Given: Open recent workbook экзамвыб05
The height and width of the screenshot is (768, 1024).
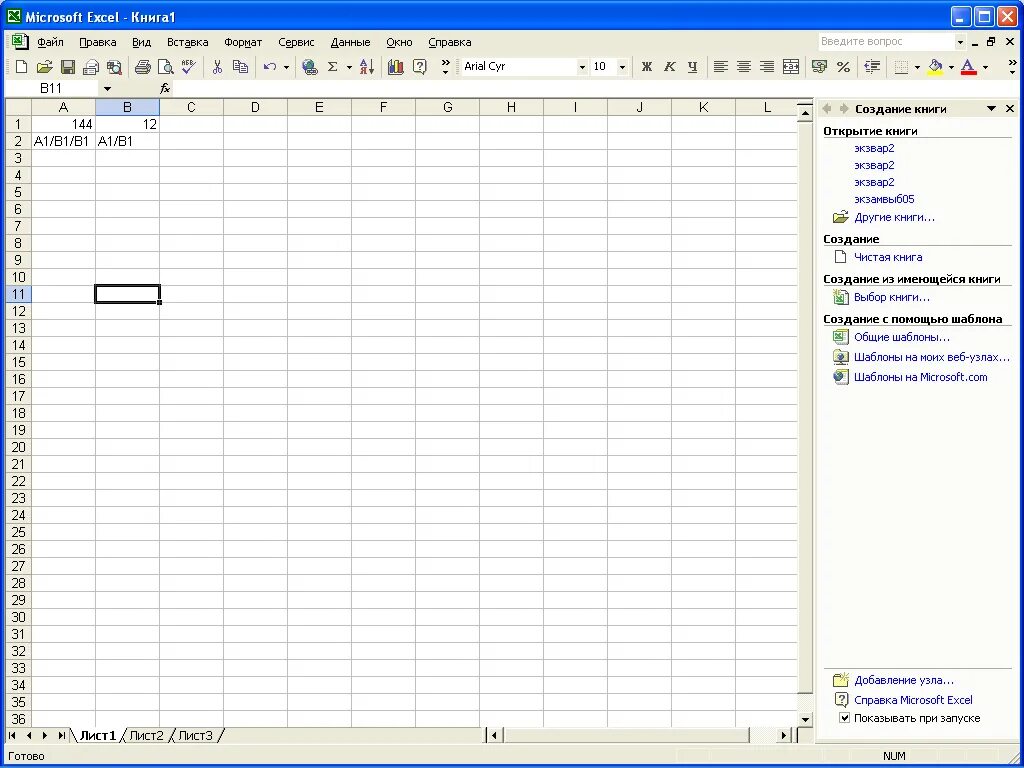Looking at the screenshot, I should (884, 199).
